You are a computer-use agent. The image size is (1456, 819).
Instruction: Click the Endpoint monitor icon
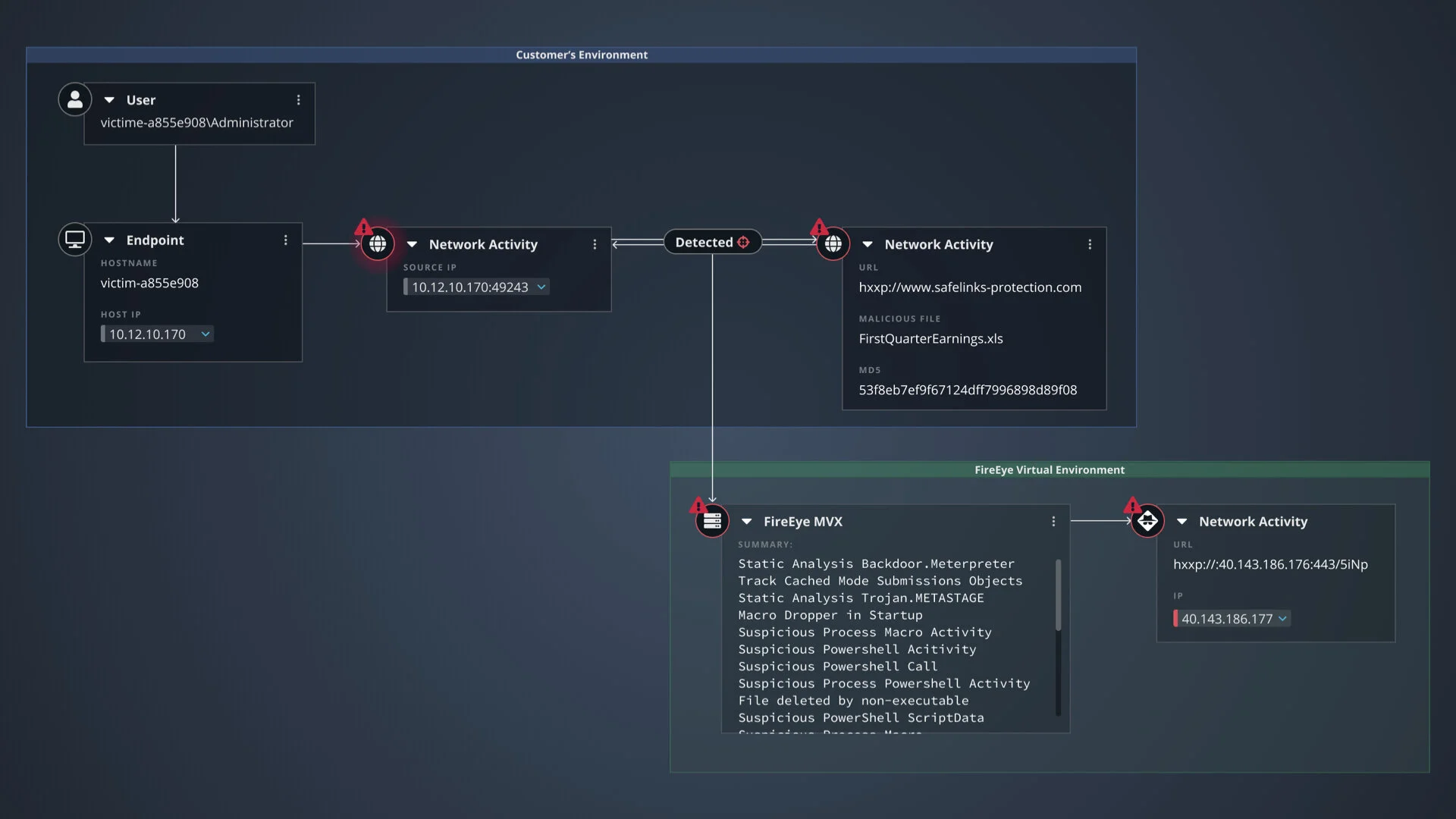(x=75, y=240)
